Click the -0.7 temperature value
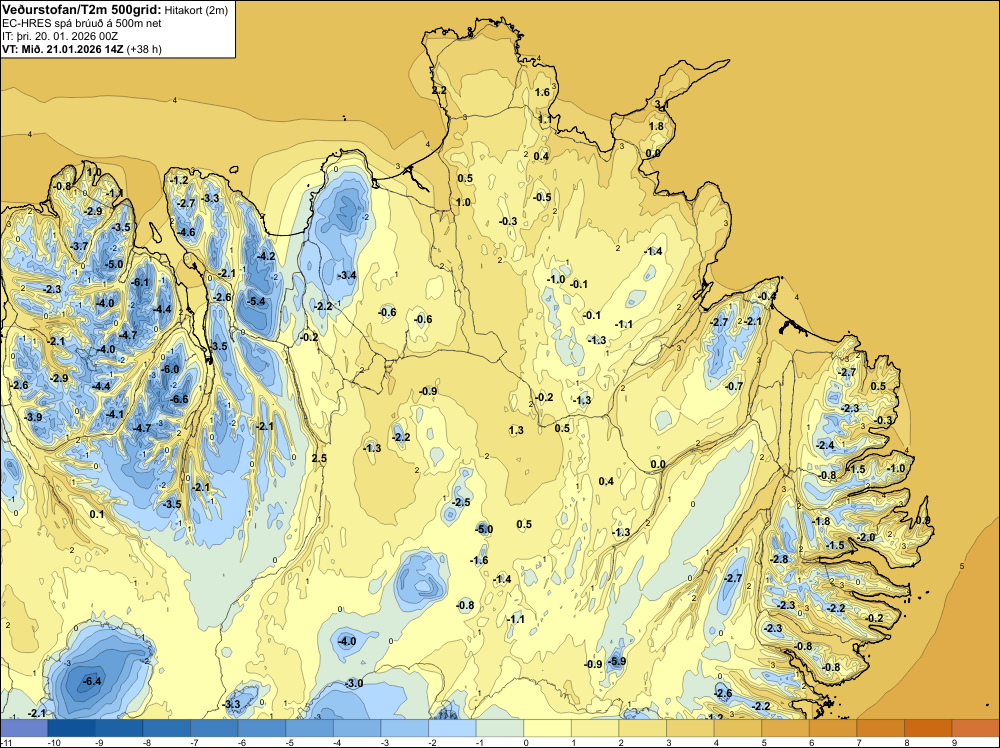1000x748 pixels. pos(734,386)
